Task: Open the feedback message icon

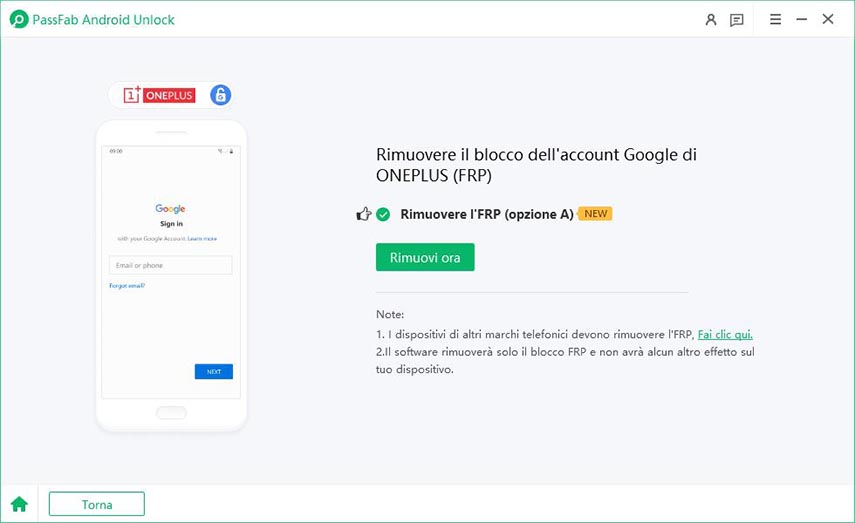Action: 737,19
